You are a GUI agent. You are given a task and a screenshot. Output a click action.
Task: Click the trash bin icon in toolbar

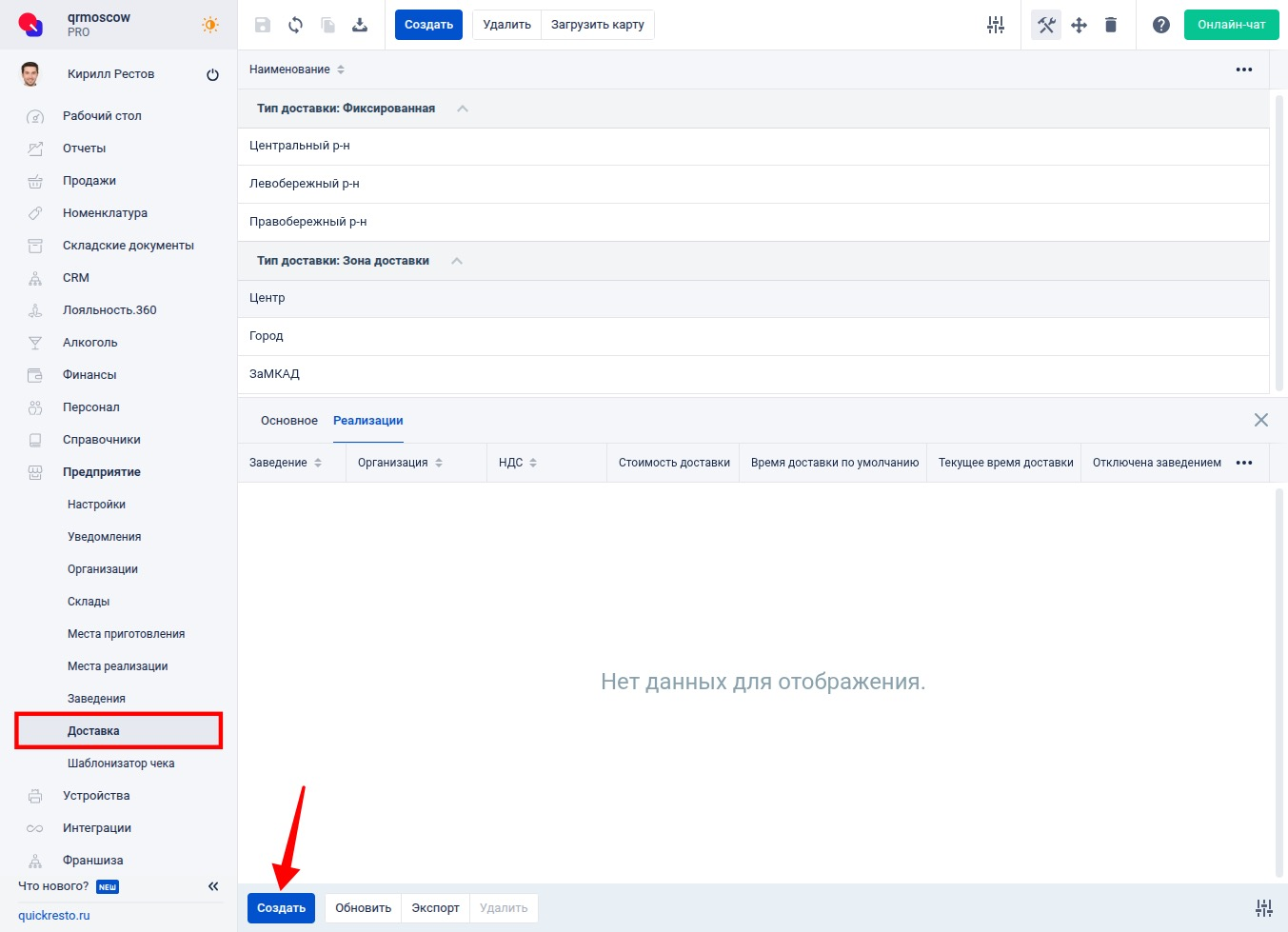pos(1110,25)
